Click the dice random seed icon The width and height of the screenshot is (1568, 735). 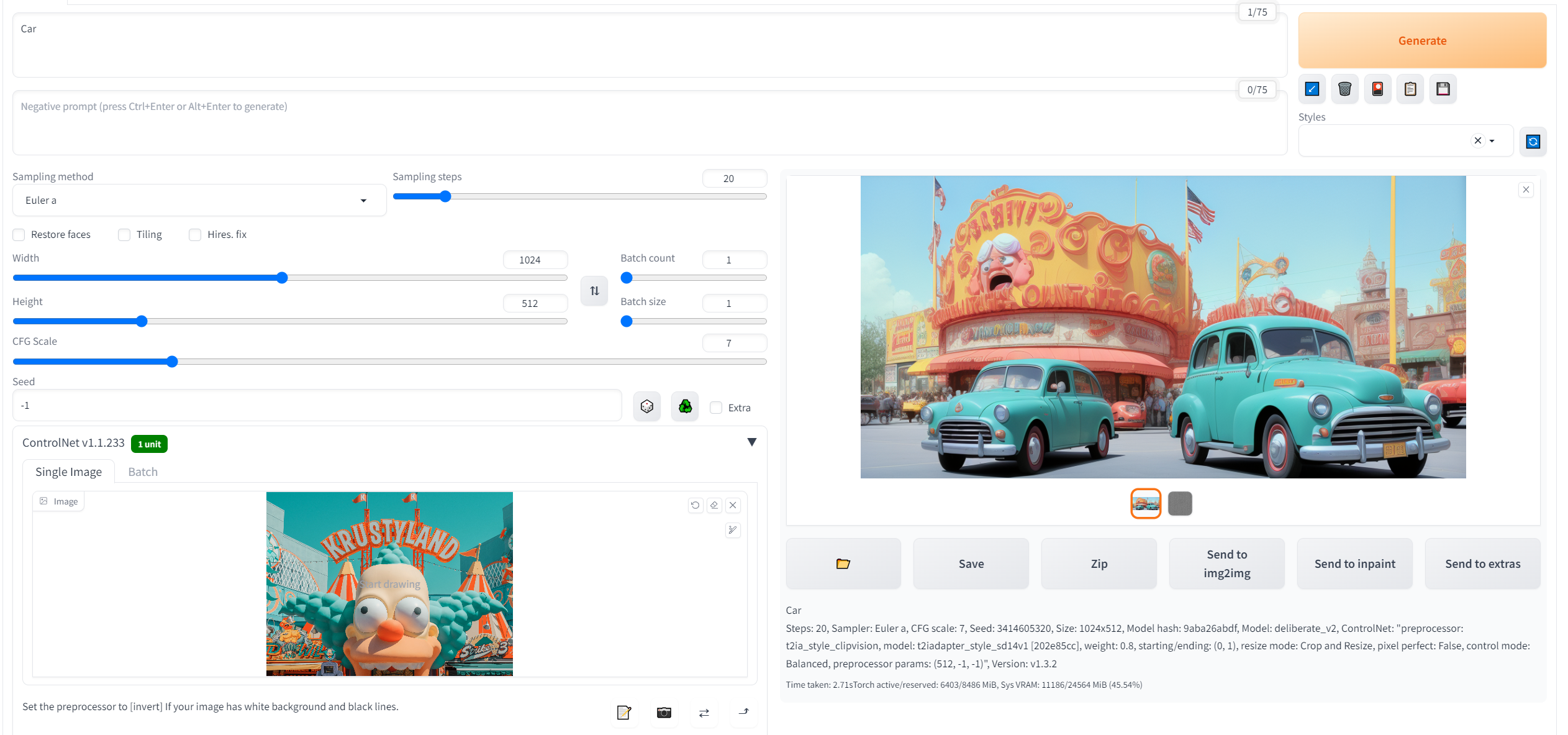point(647,406)
